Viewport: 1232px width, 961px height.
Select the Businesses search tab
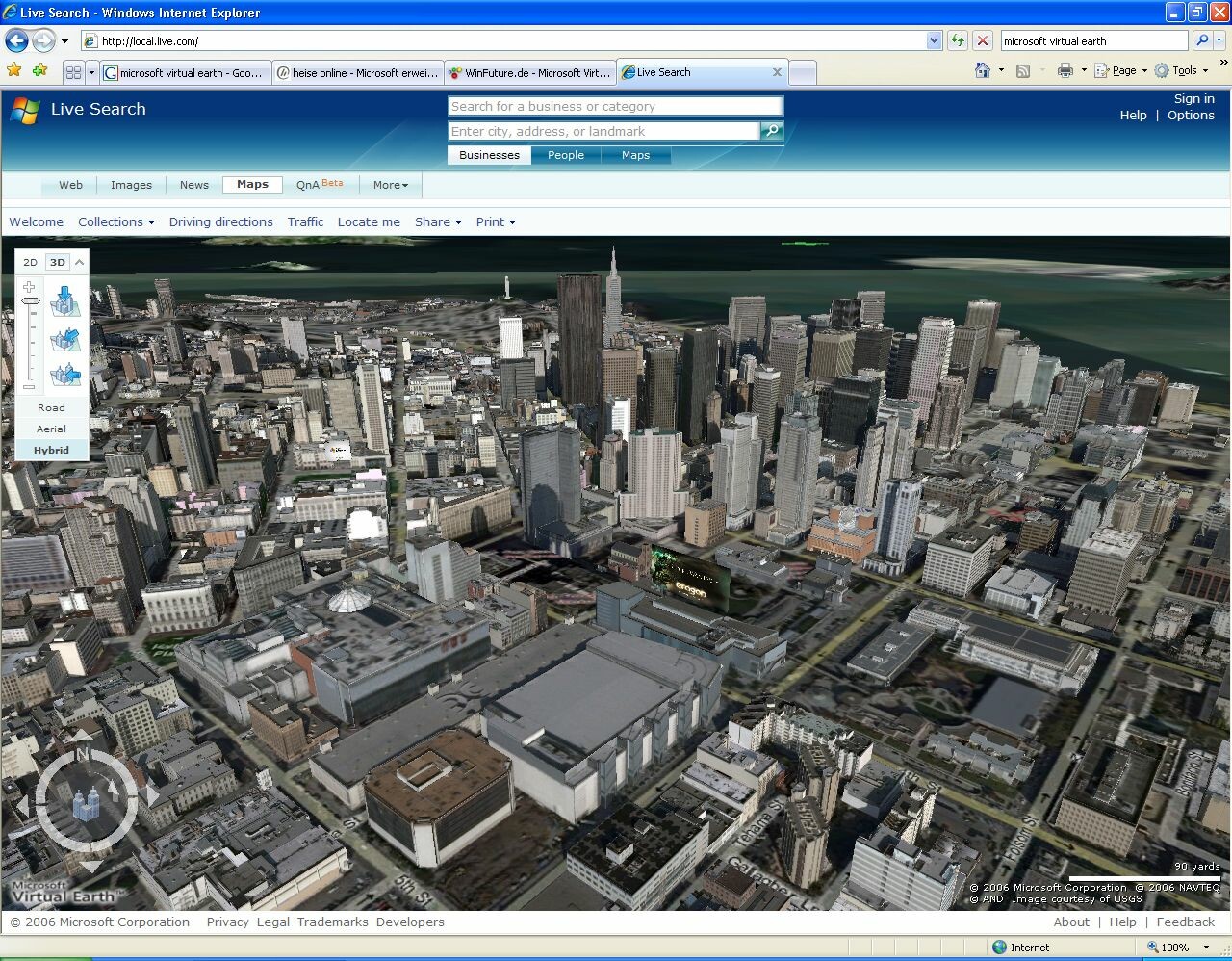click(x=489, y=155)
